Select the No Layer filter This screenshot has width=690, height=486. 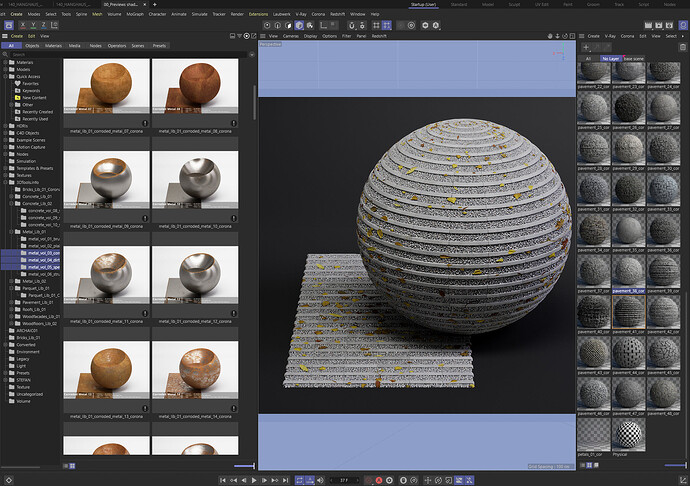(610, 59)
